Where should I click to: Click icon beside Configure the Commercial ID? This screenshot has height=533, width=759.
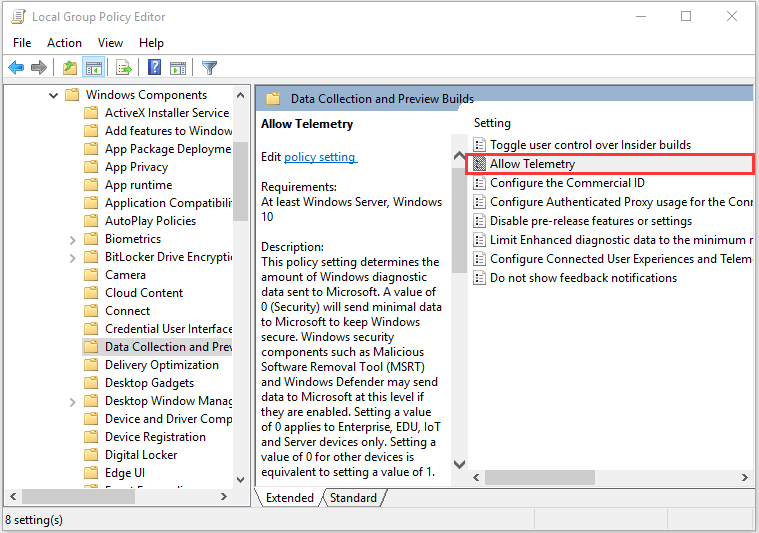tap(479, 183)
